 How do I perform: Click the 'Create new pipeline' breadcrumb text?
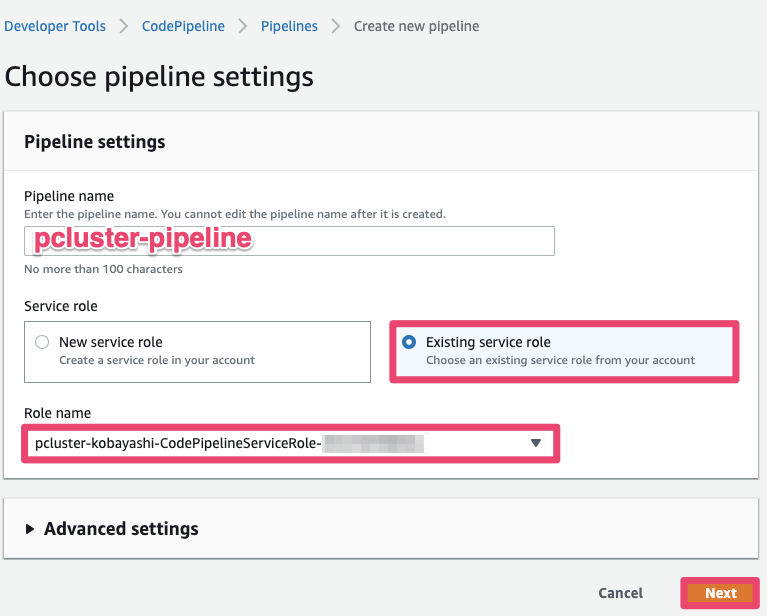[x=416, y=26]
